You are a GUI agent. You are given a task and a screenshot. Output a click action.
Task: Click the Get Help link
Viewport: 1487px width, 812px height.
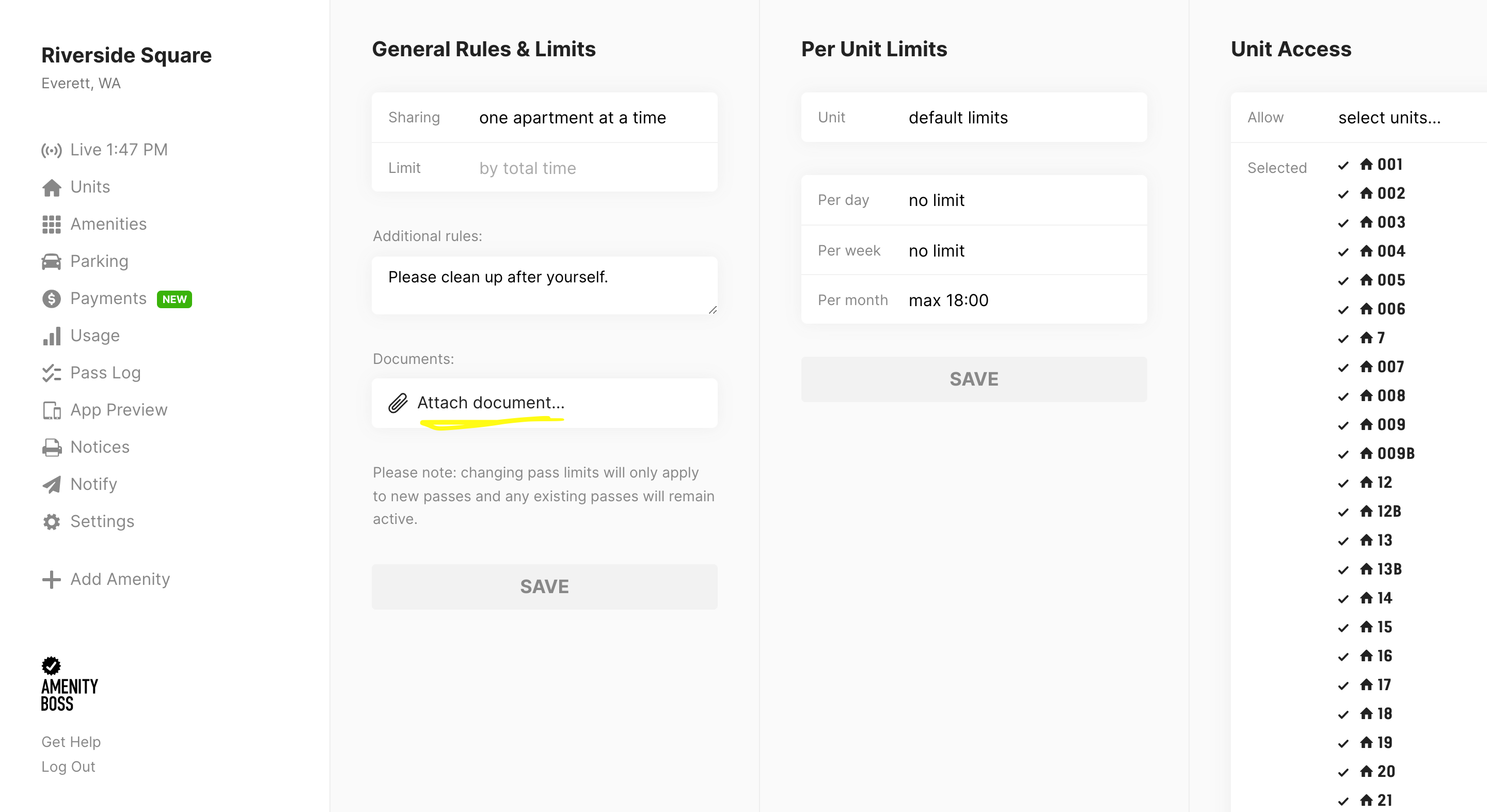click(x=71, y=742)
